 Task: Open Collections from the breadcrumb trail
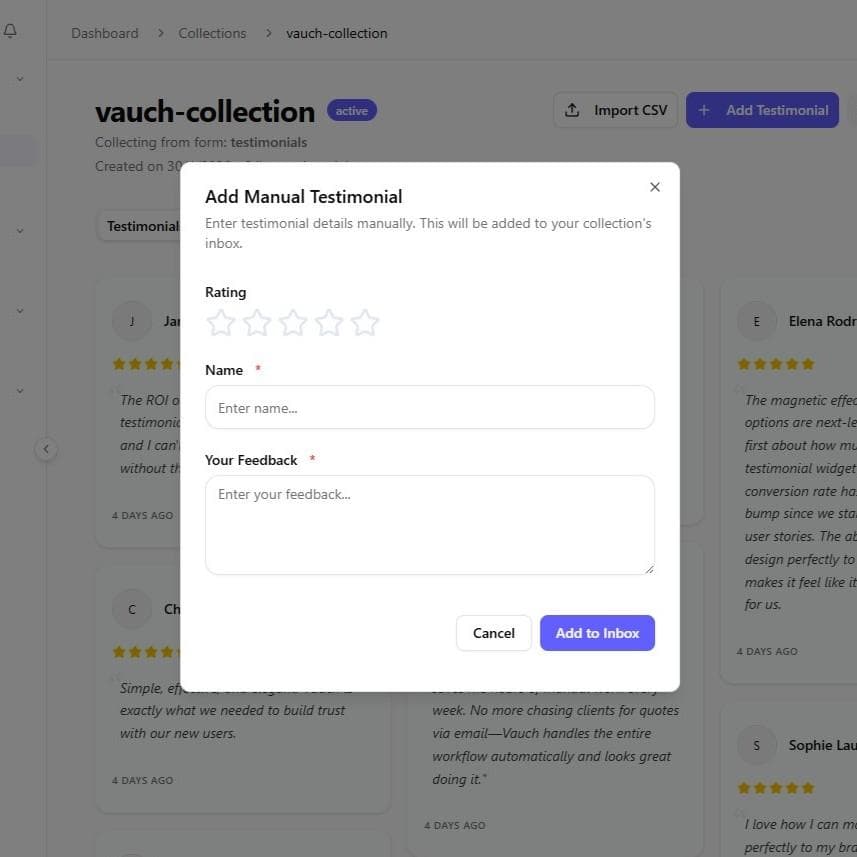tap(212, 32)
